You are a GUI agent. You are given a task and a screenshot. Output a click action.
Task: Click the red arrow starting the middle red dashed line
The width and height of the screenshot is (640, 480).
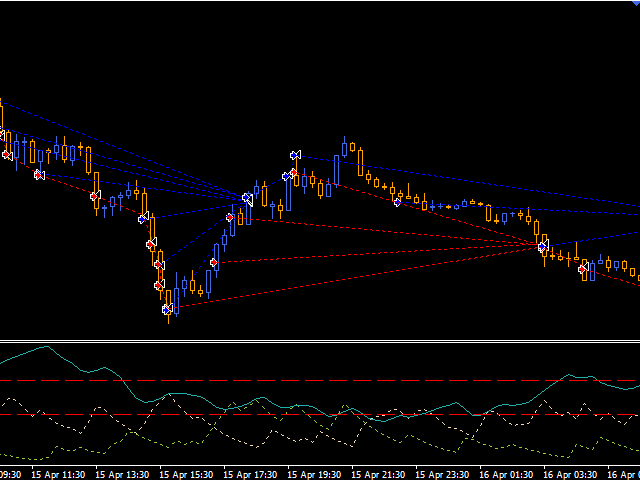[214, 263]
